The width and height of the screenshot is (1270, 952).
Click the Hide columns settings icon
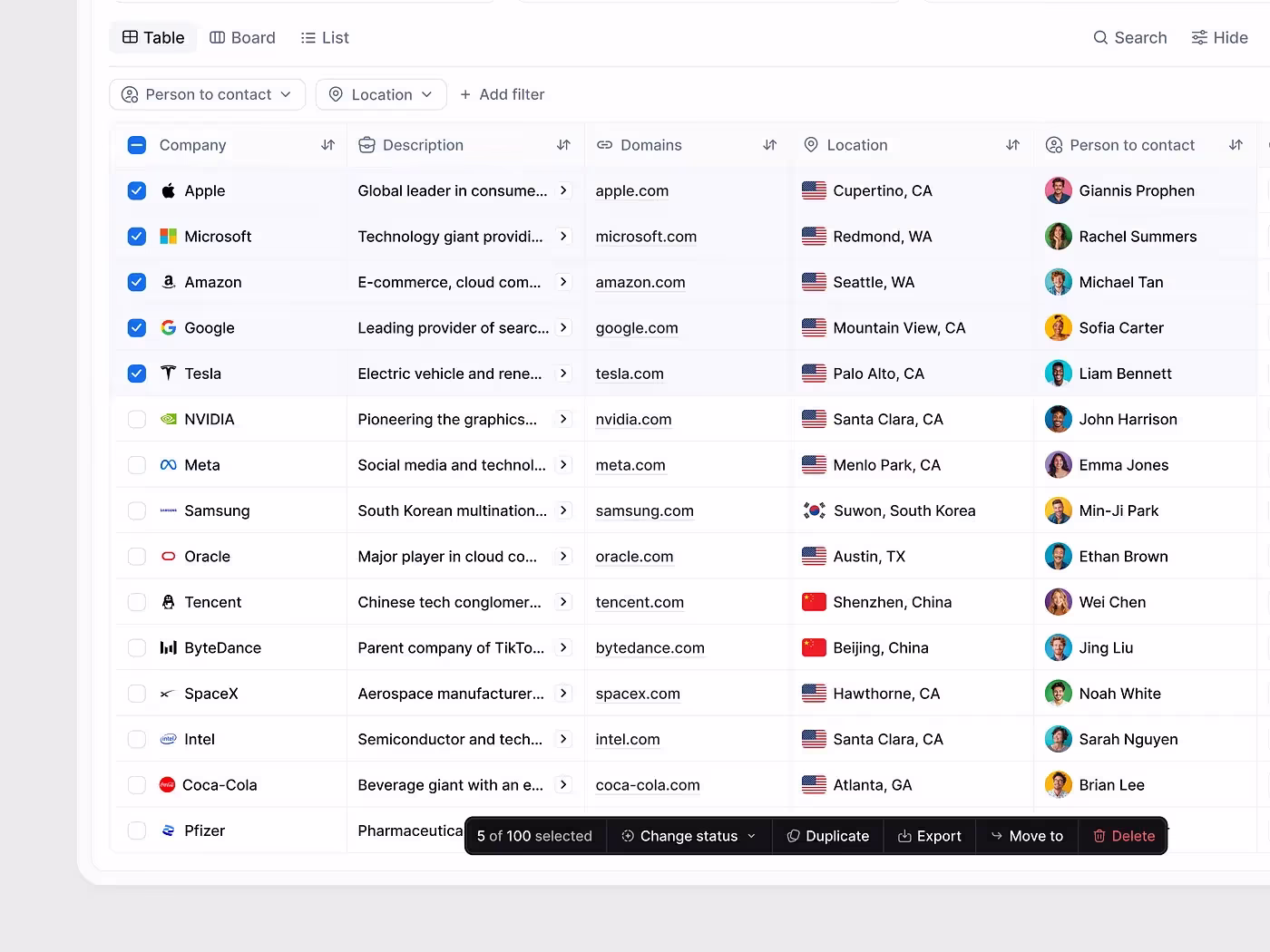tap(1199, 38)
